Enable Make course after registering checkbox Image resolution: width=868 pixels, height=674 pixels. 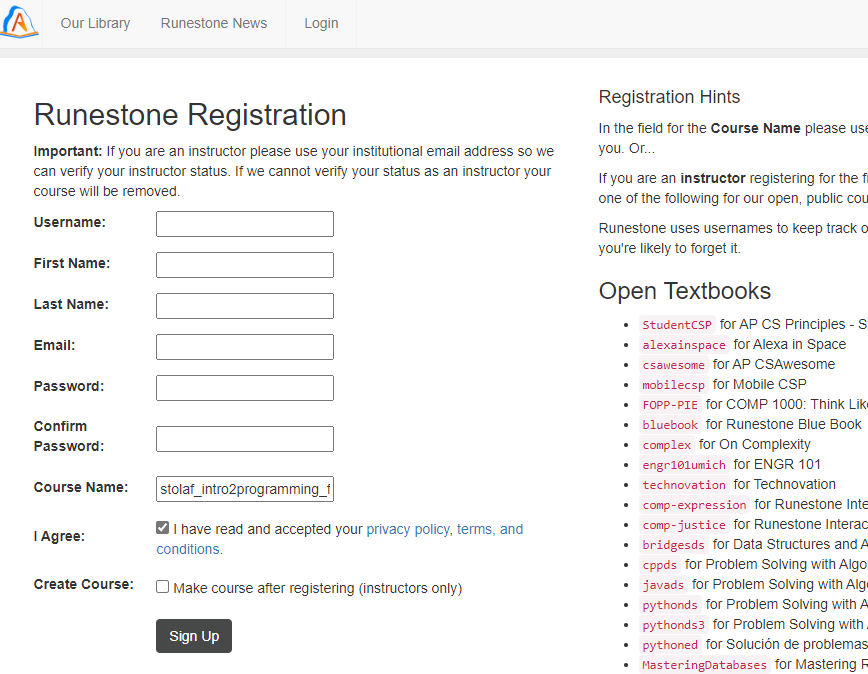[x=162, y=587]
